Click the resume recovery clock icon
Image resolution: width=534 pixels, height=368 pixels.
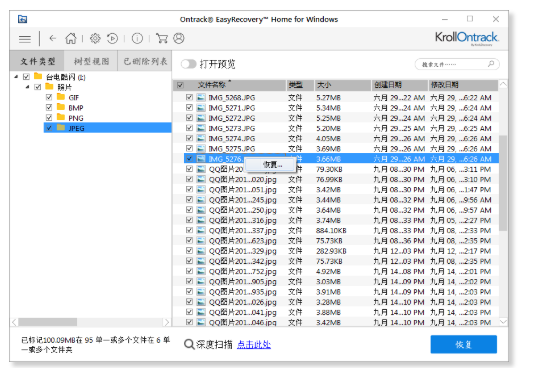pos(112,38)
